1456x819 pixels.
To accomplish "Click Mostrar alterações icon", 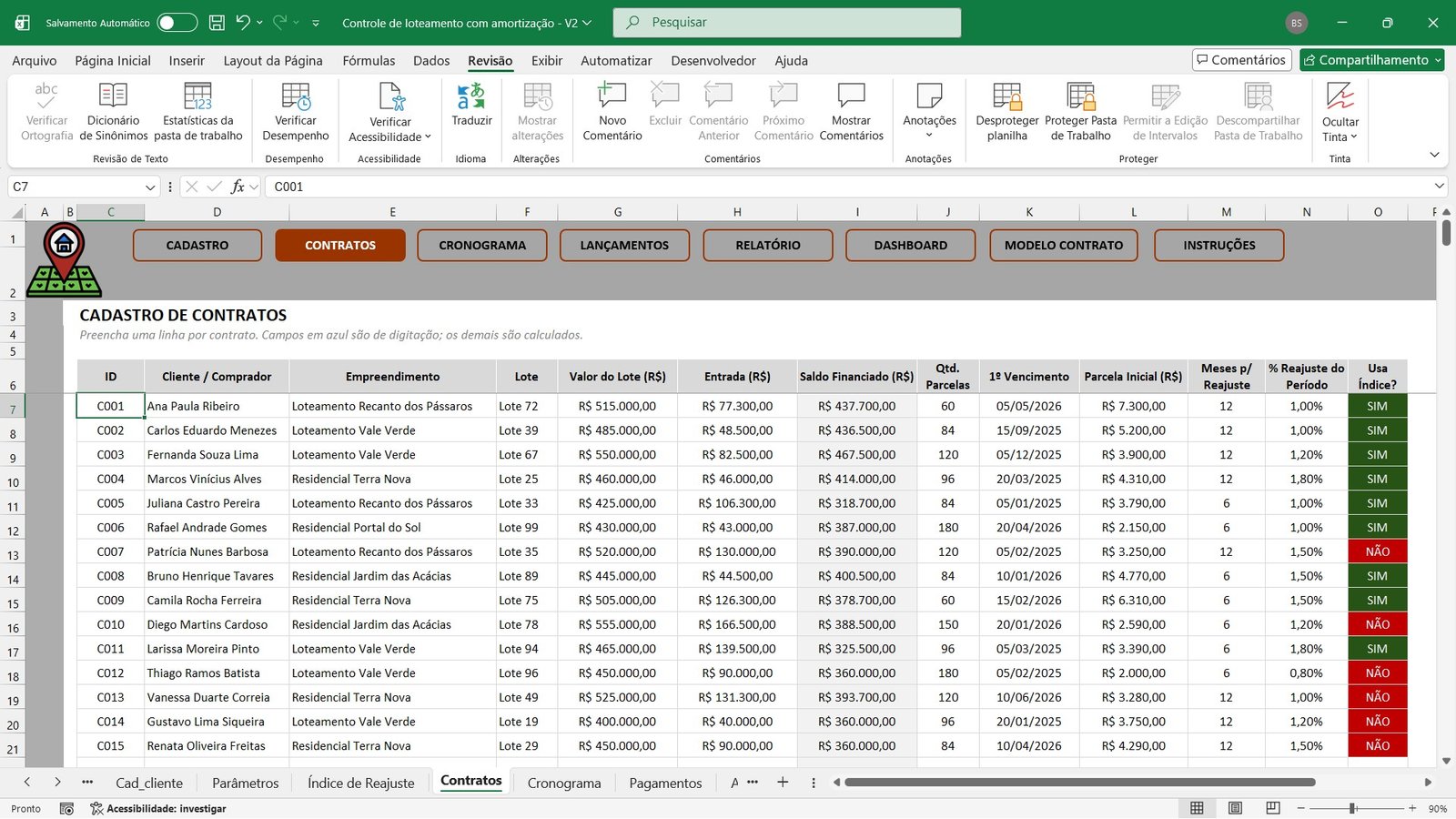I will (x=538, y=96).
